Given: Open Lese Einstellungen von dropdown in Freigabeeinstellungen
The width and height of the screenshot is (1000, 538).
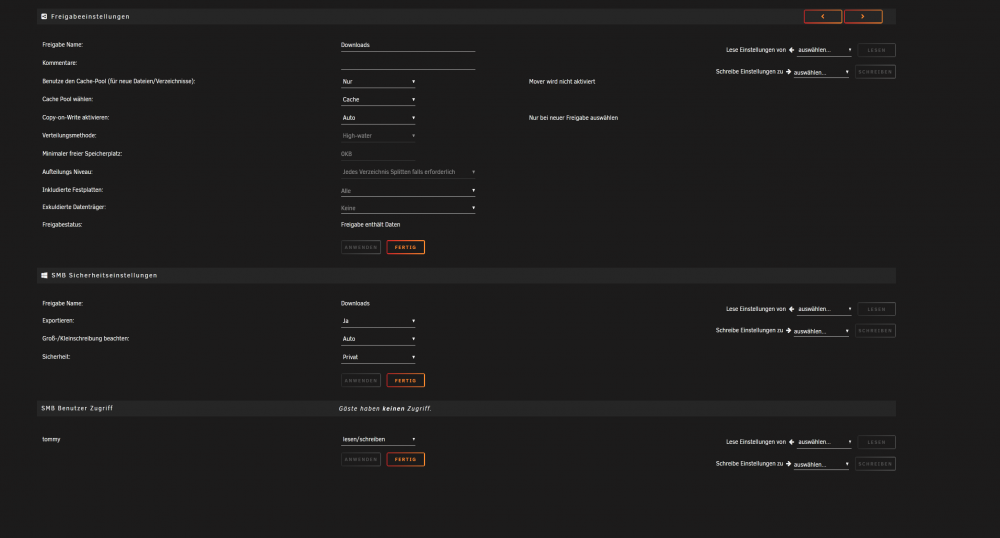Looking at the screenshot, I should tap(824, 50).
